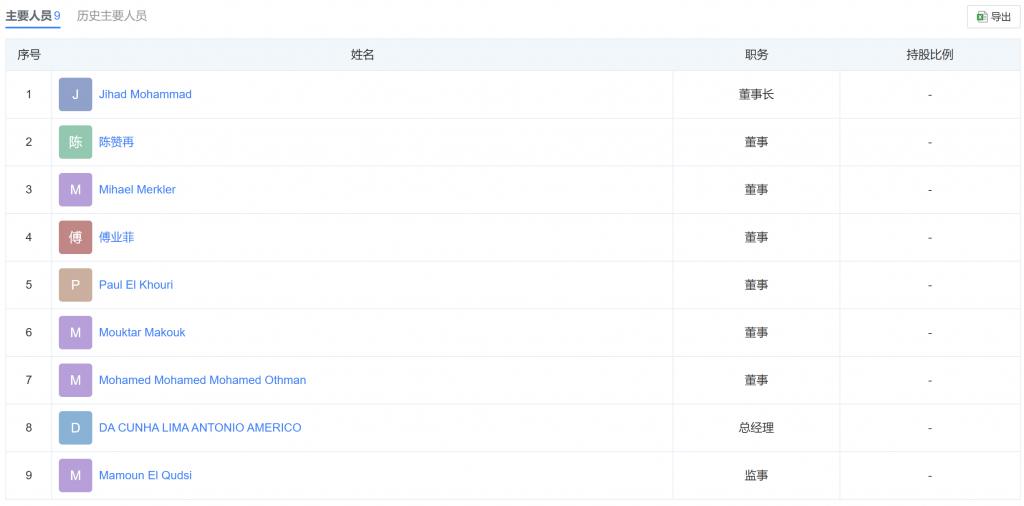Select the 主要人员 tab
The width and height of the screenshot is (1024, 506).
(33, 16)
